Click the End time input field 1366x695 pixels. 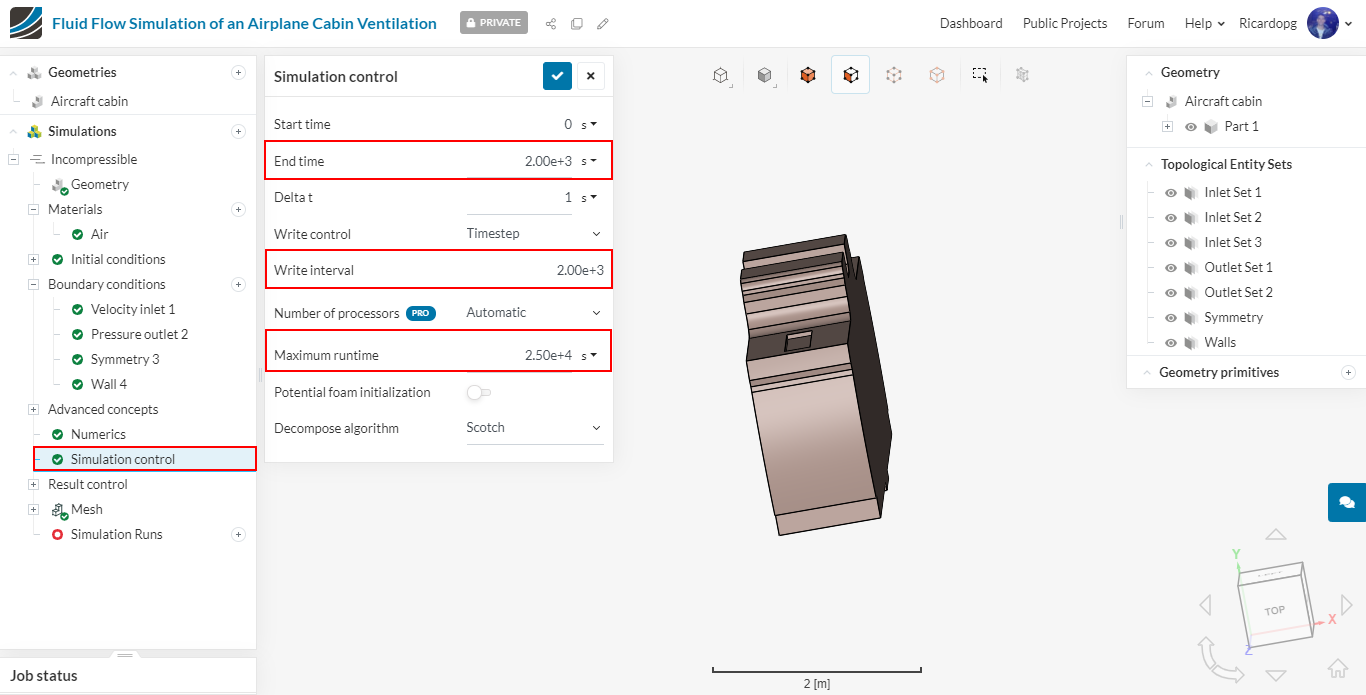518,161
